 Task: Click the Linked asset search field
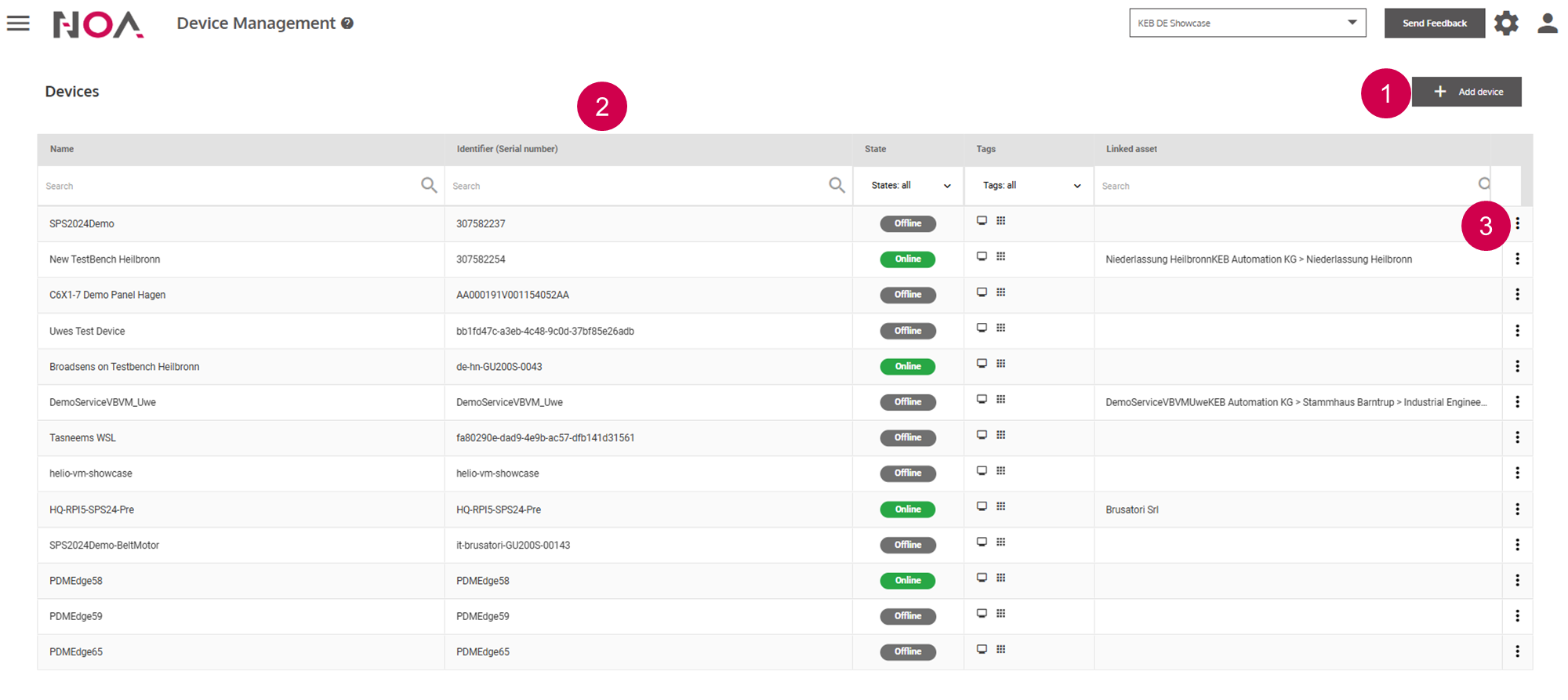tap(1286, 186)
